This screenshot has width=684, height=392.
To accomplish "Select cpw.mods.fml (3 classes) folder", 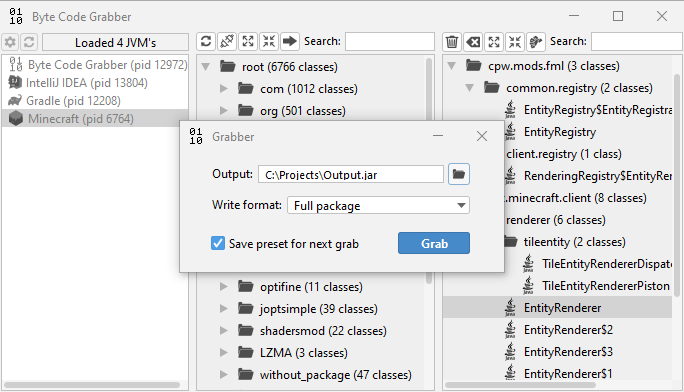I will [543, 66].
